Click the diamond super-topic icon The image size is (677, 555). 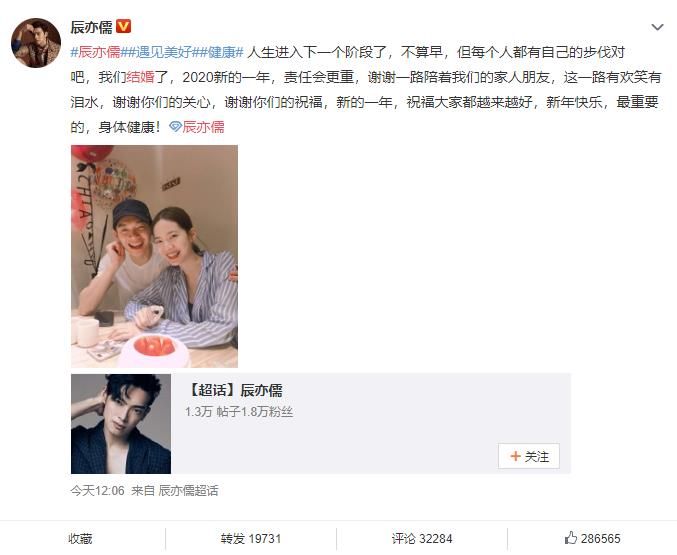(175, 127)
